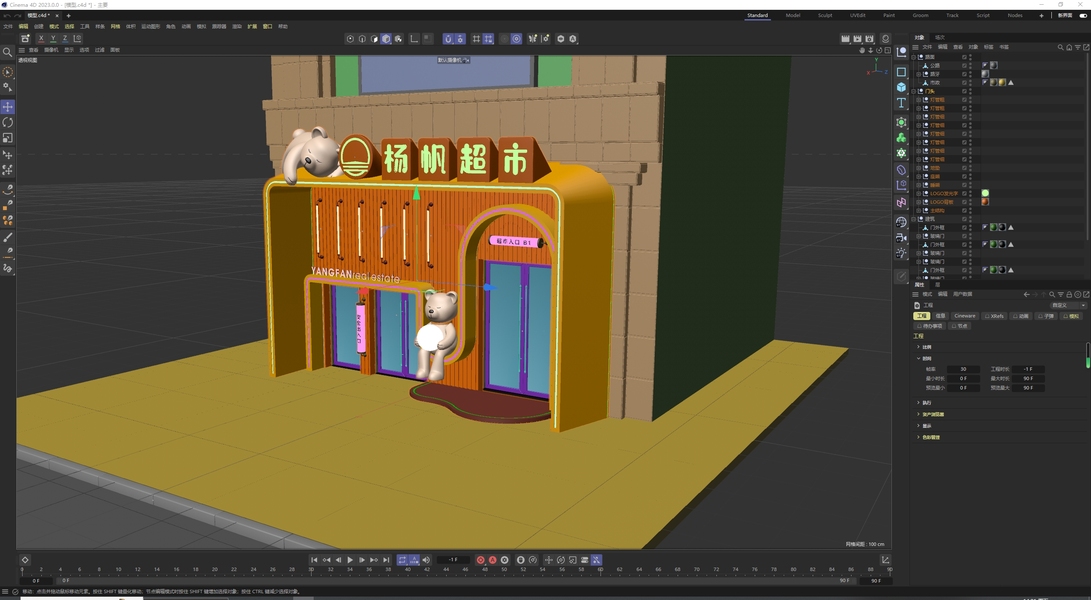This screenshot has width=1091, height=600.
Task: Open render settings gear-clapperboard icon
Action: coord(870,39)
